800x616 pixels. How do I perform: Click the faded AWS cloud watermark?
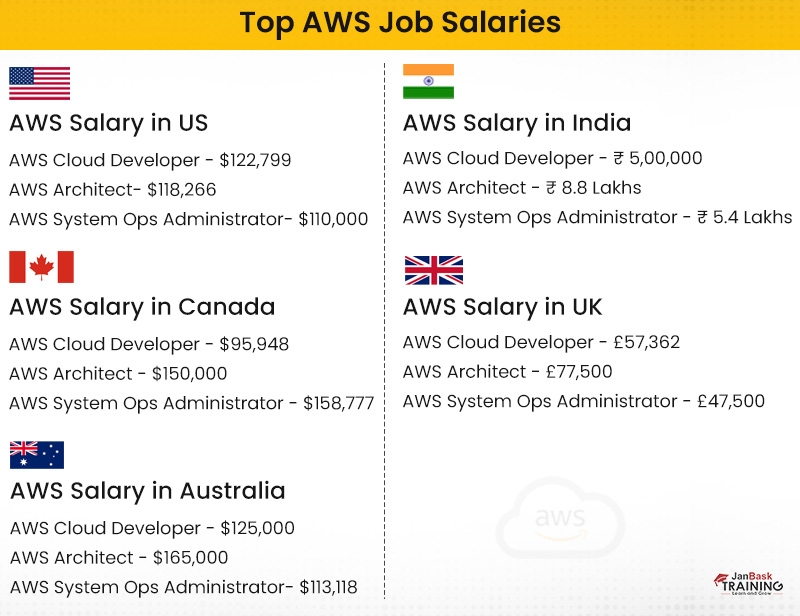[x=560, y=518]
